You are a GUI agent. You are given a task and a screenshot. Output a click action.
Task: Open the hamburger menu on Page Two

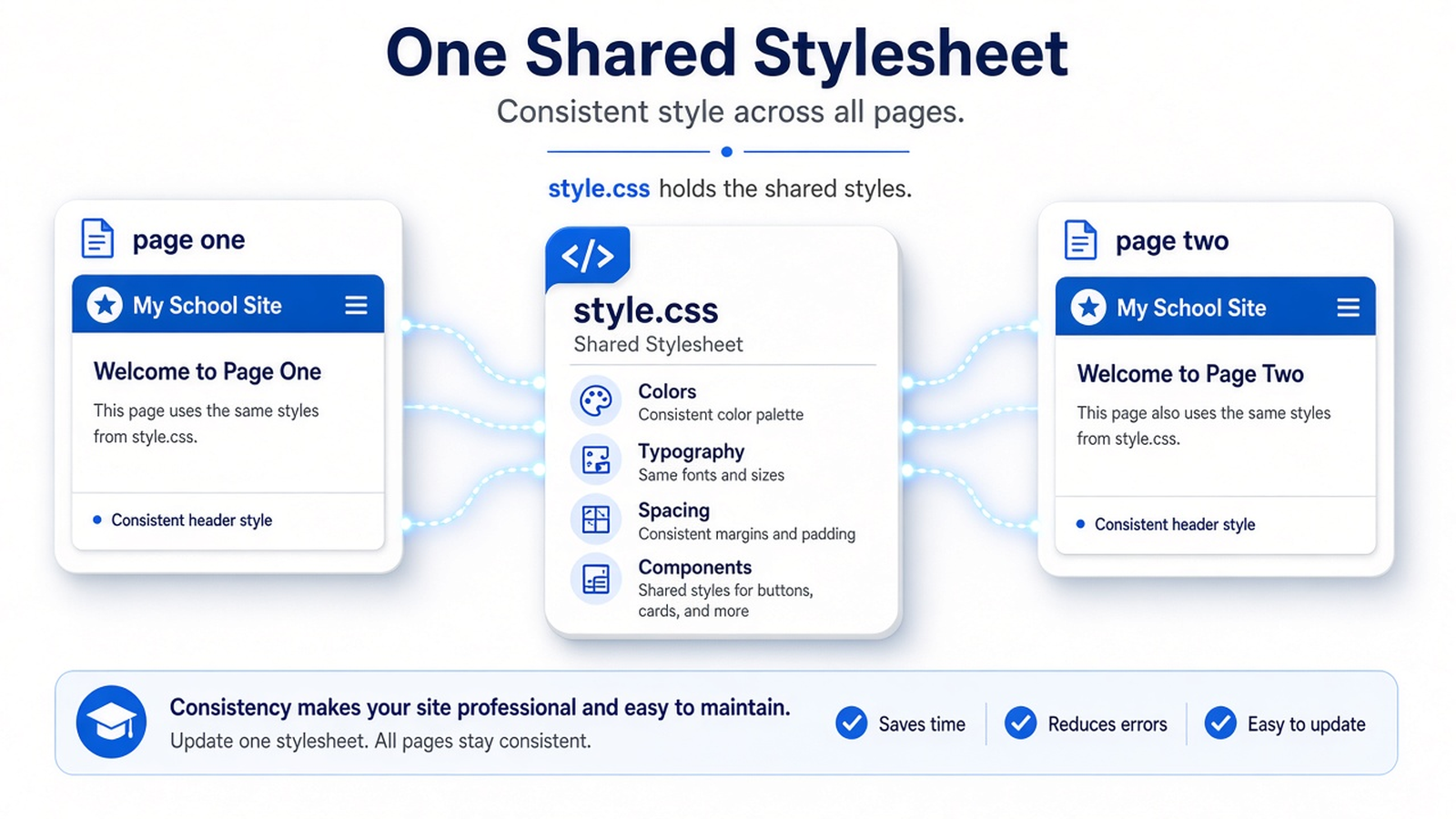click(x=1349, y=308)
